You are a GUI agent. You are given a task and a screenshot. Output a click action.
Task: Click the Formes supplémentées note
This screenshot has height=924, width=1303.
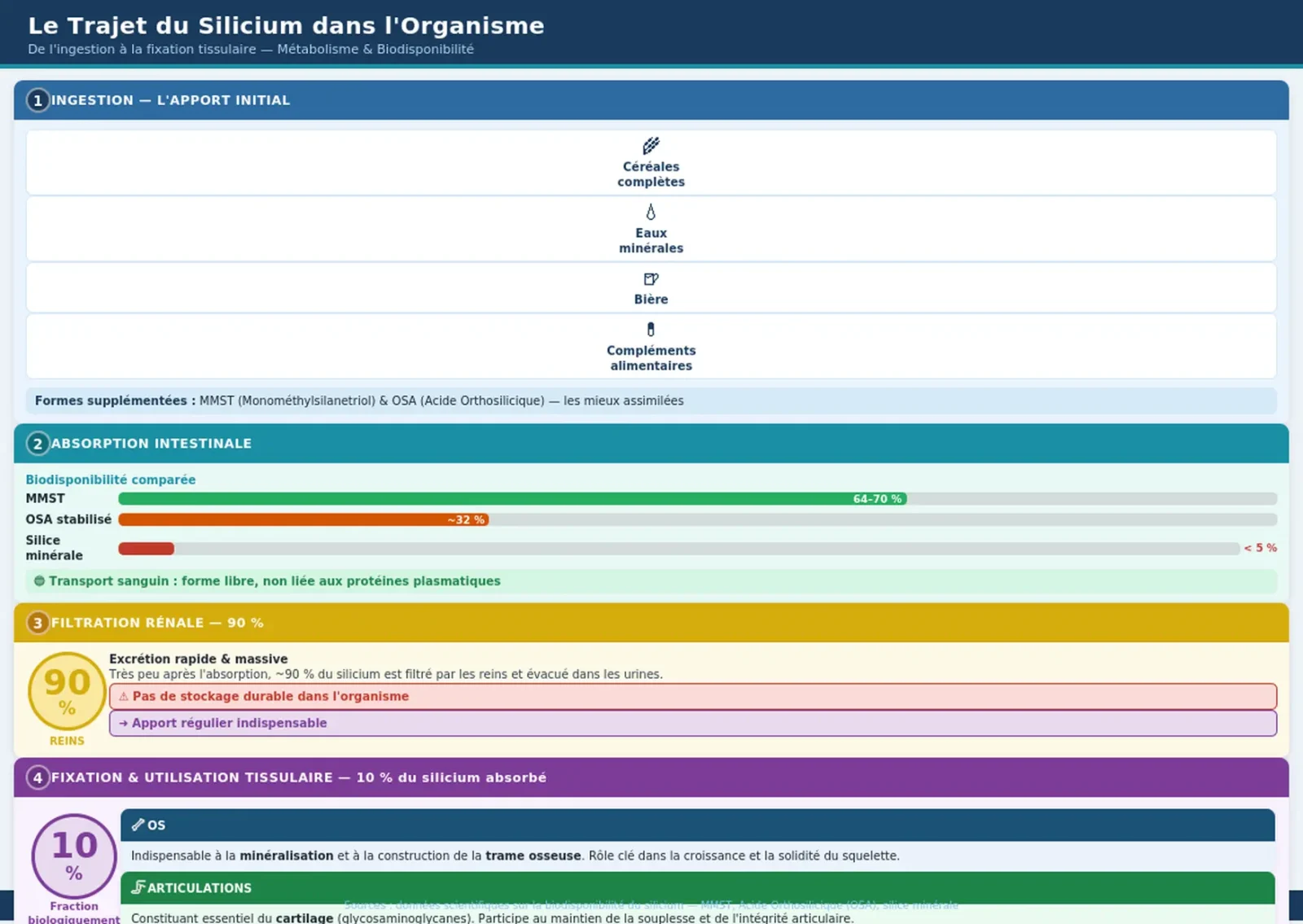click(x=651, y=401)
